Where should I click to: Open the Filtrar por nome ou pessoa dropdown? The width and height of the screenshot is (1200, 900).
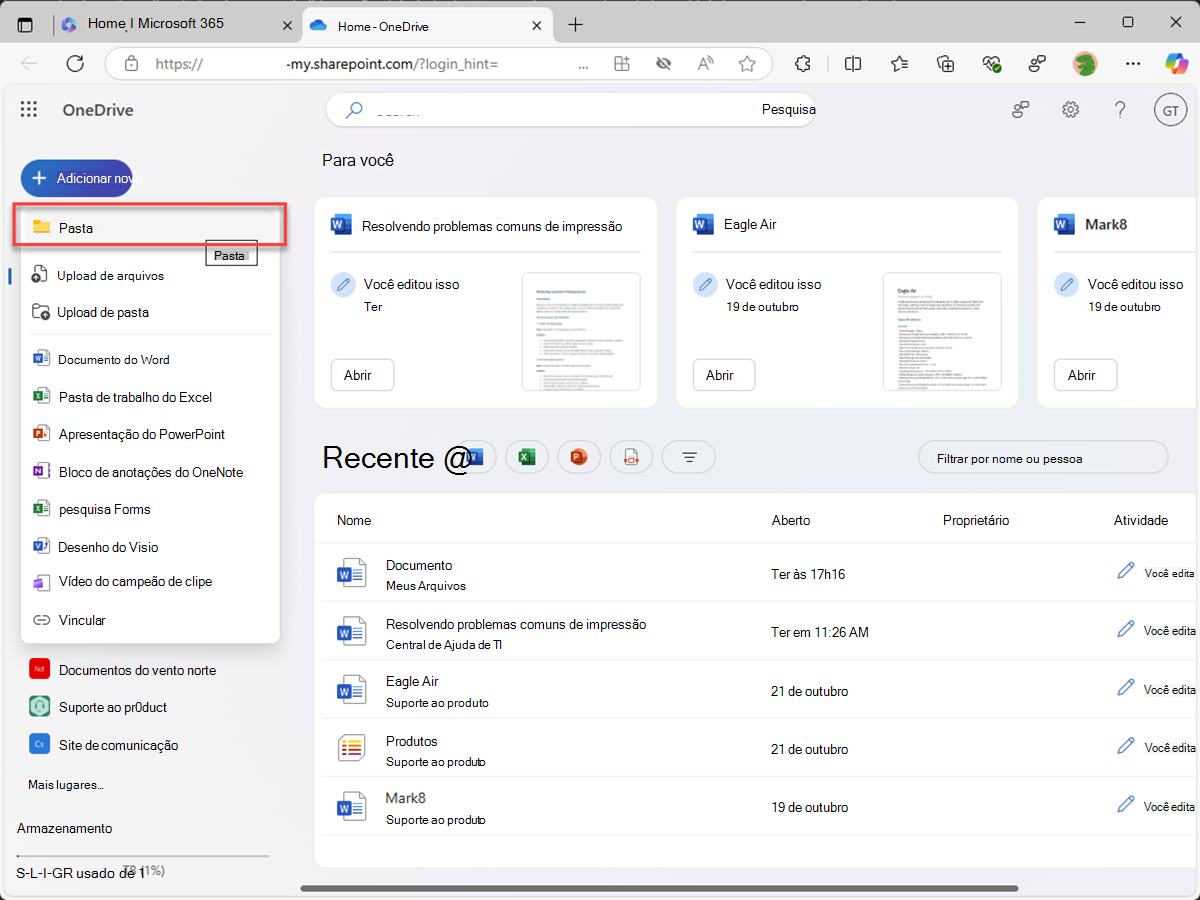click(1043, 457)
